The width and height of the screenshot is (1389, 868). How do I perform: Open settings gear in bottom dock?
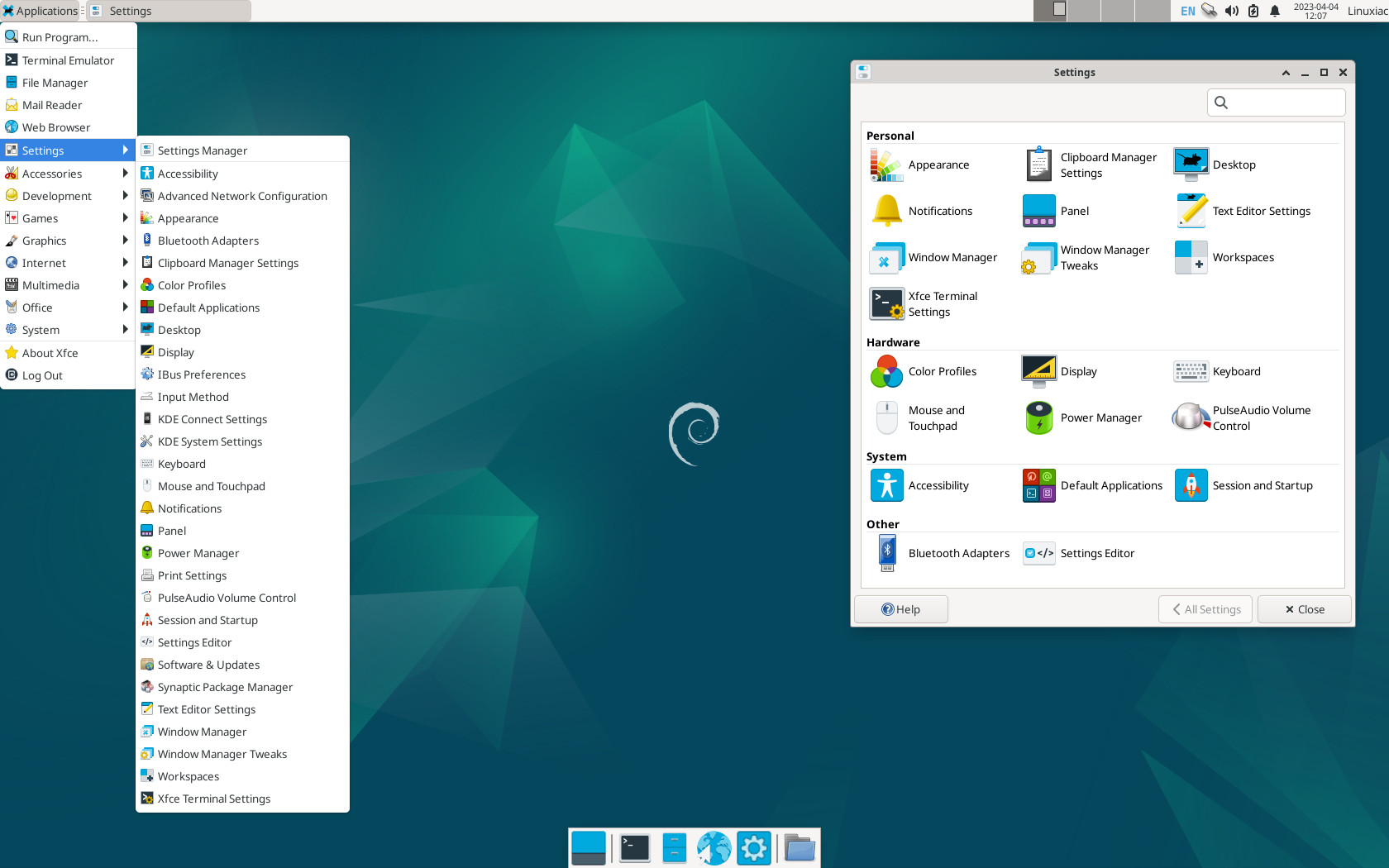tap(754, 848)
